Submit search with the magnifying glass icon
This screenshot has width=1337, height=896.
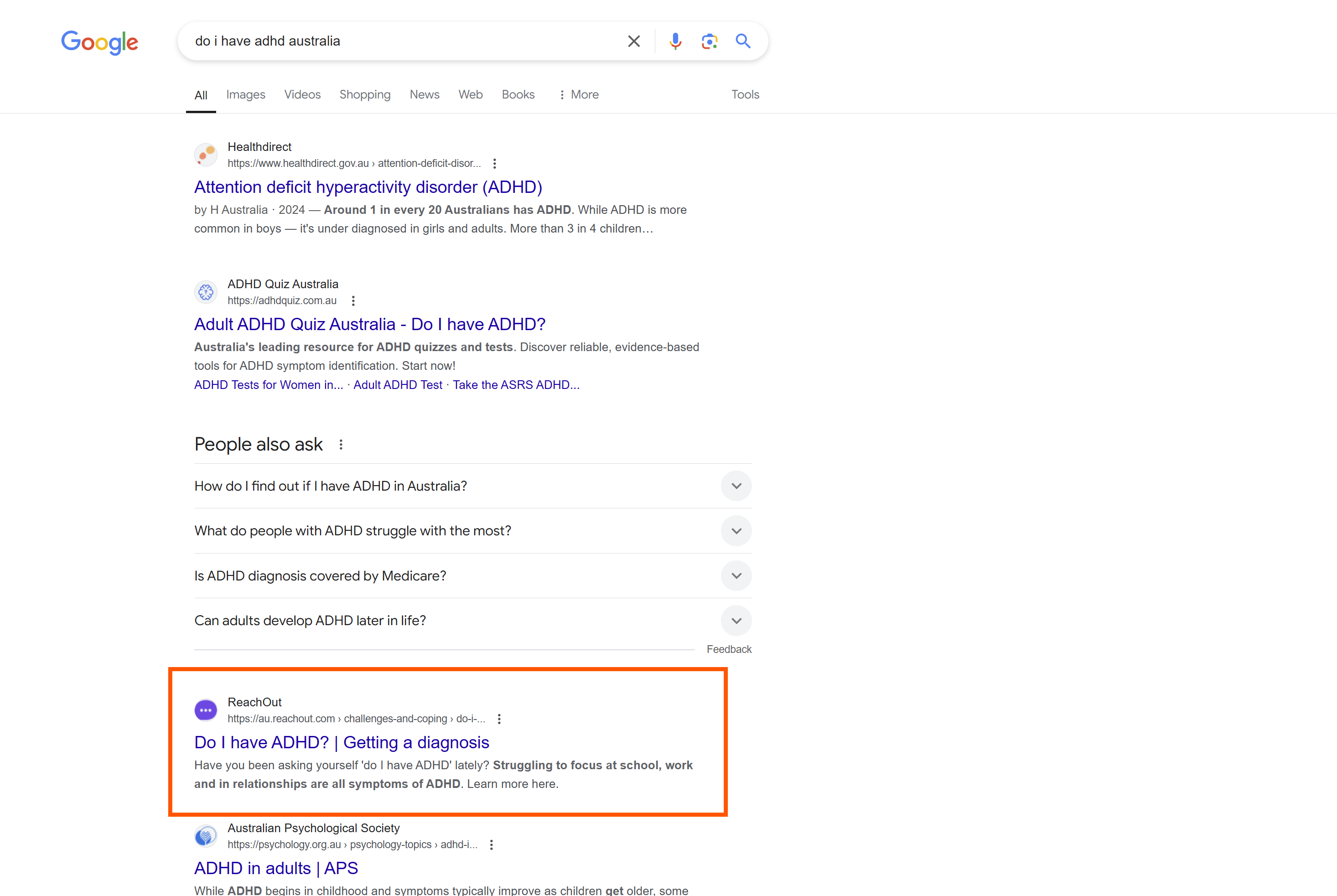[x=743, y=41]
